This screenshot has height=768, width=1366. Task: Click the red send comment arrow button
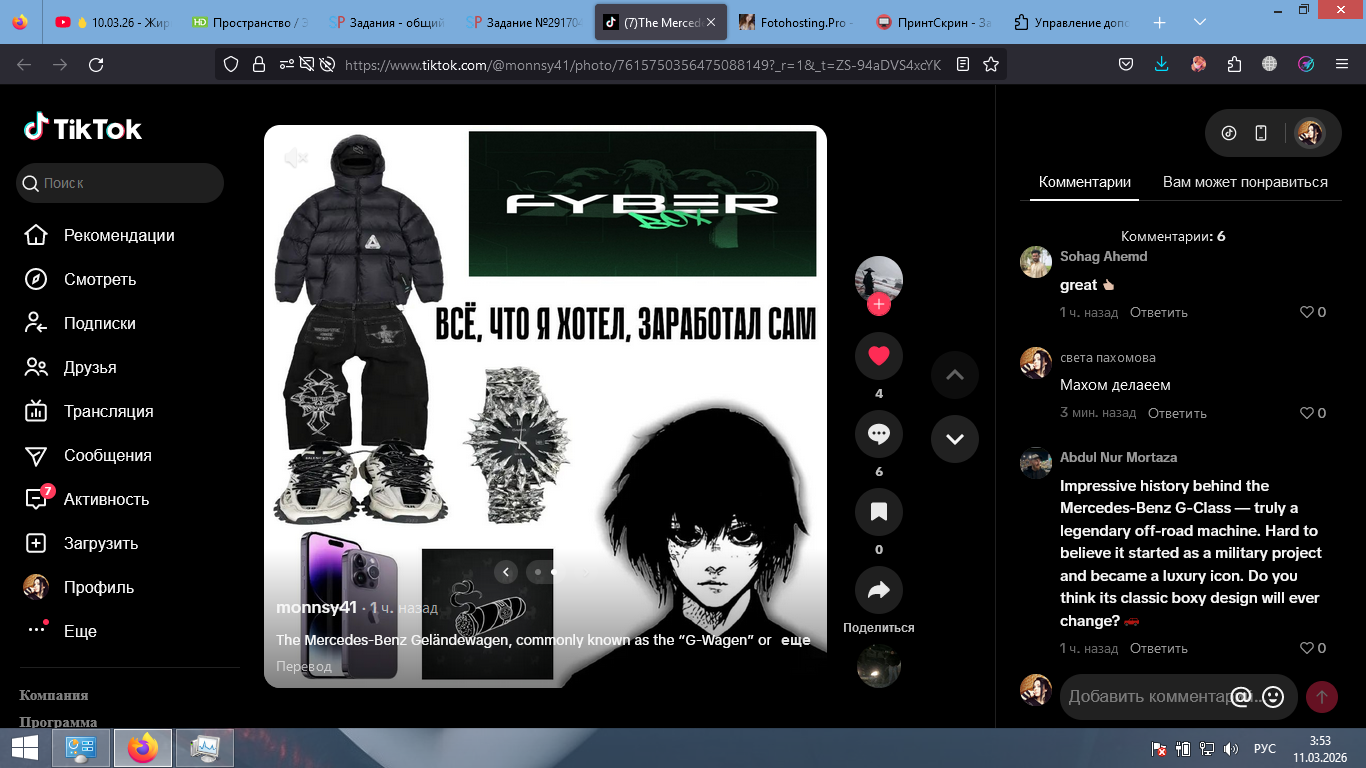1322,697
